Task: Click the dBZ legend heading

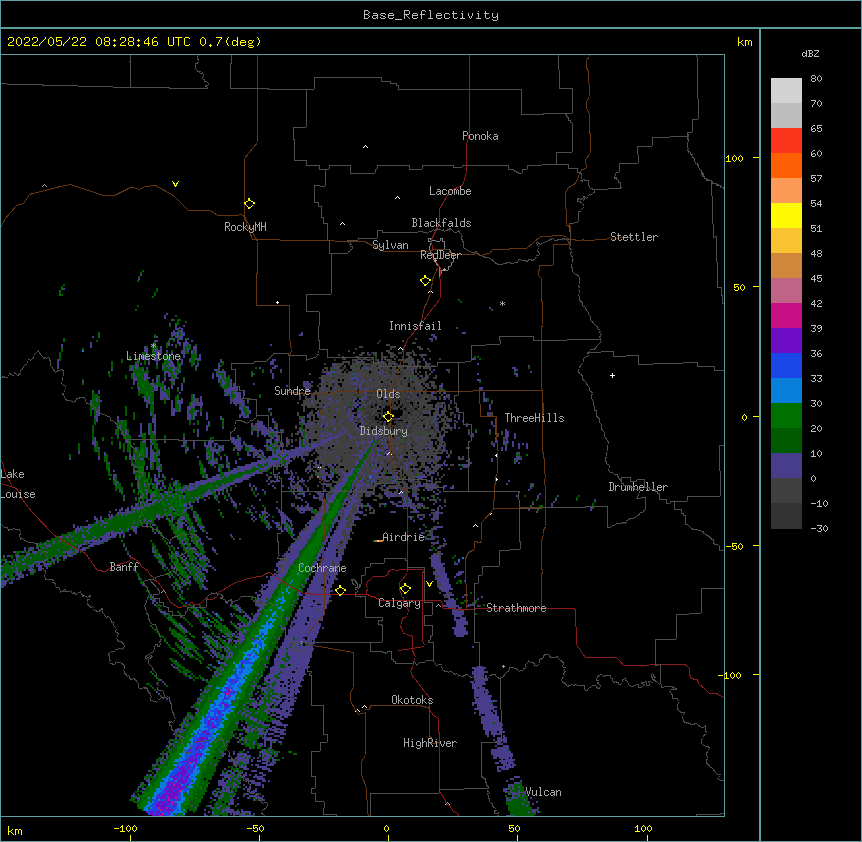Action: 810,53
